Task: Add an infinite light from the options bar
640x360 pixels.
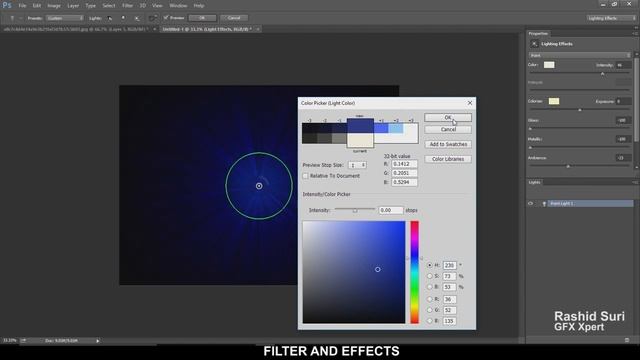Action: point(137,18)
